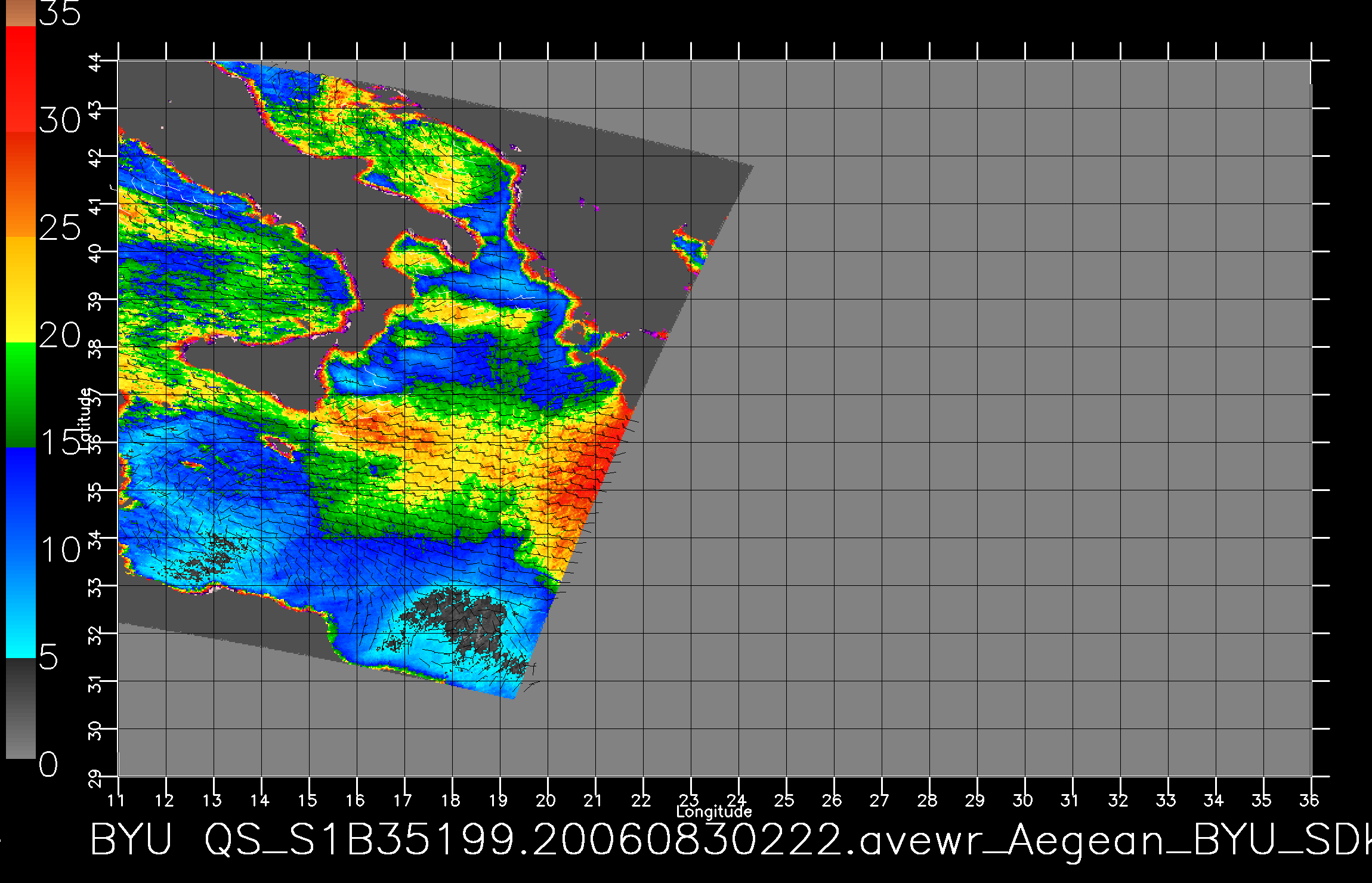
Task: Click the colorbar label 35
Action: 60,13
